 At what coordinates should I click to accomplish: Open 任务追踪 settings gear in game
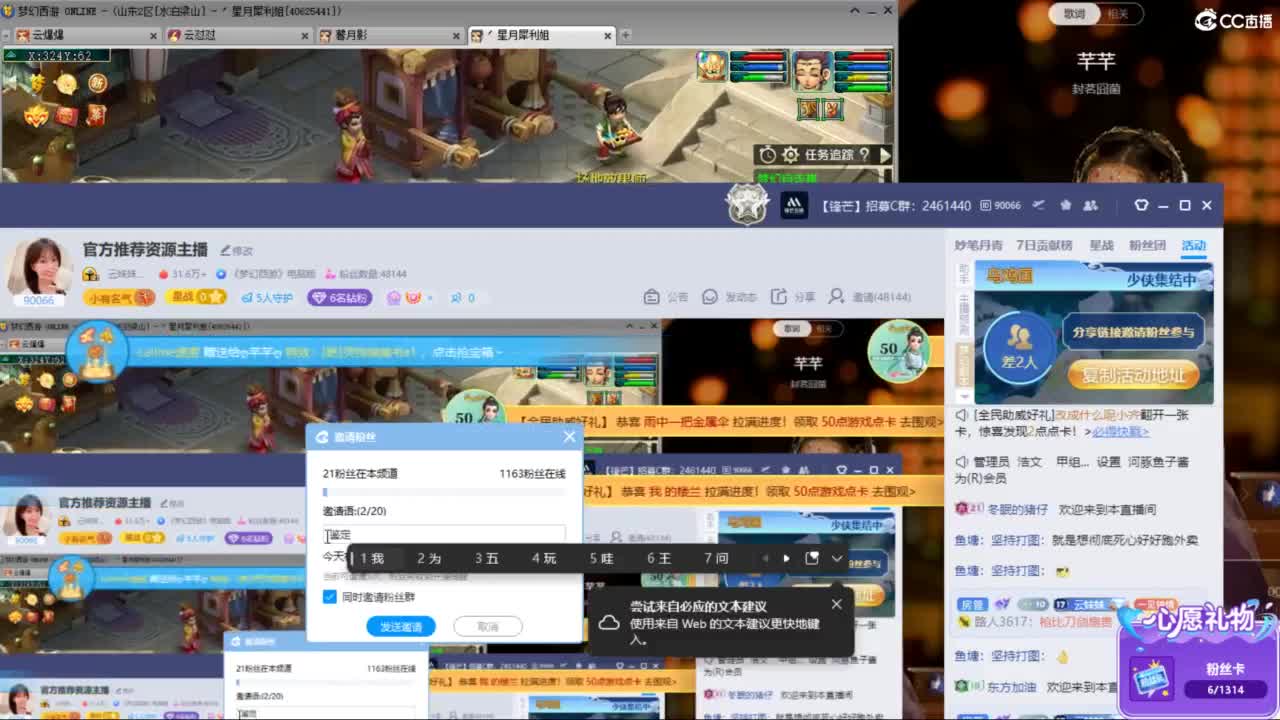pos(790,154)
